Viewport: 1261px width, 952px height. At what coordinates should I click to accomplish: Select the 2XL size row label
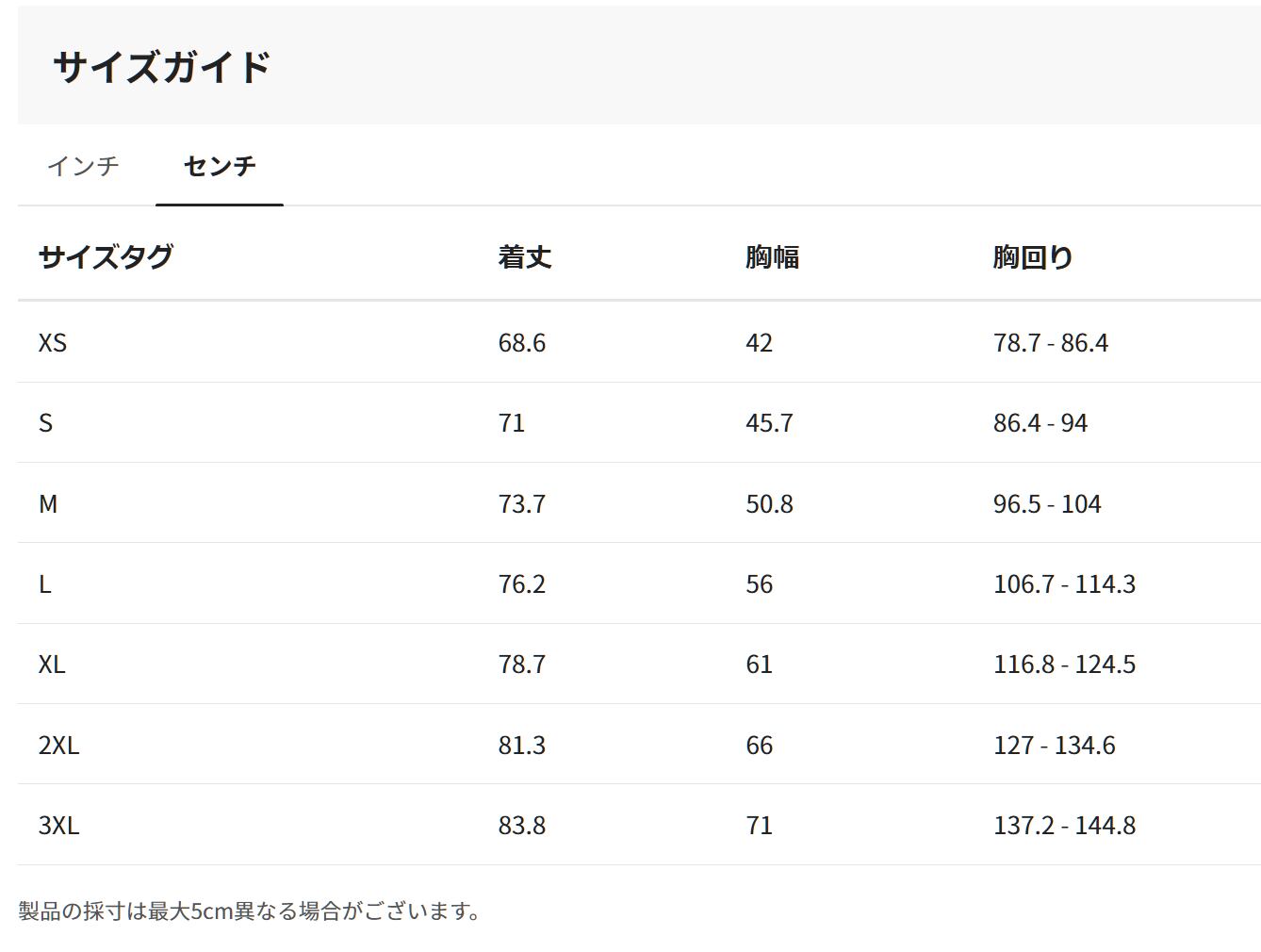58,746
